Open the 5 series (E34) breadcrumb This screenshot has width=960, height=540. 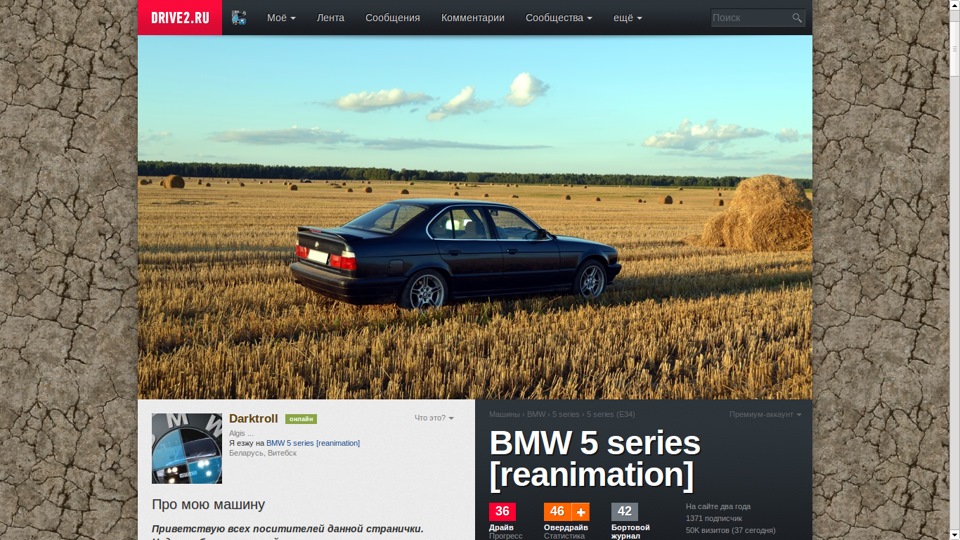(610, 414)
